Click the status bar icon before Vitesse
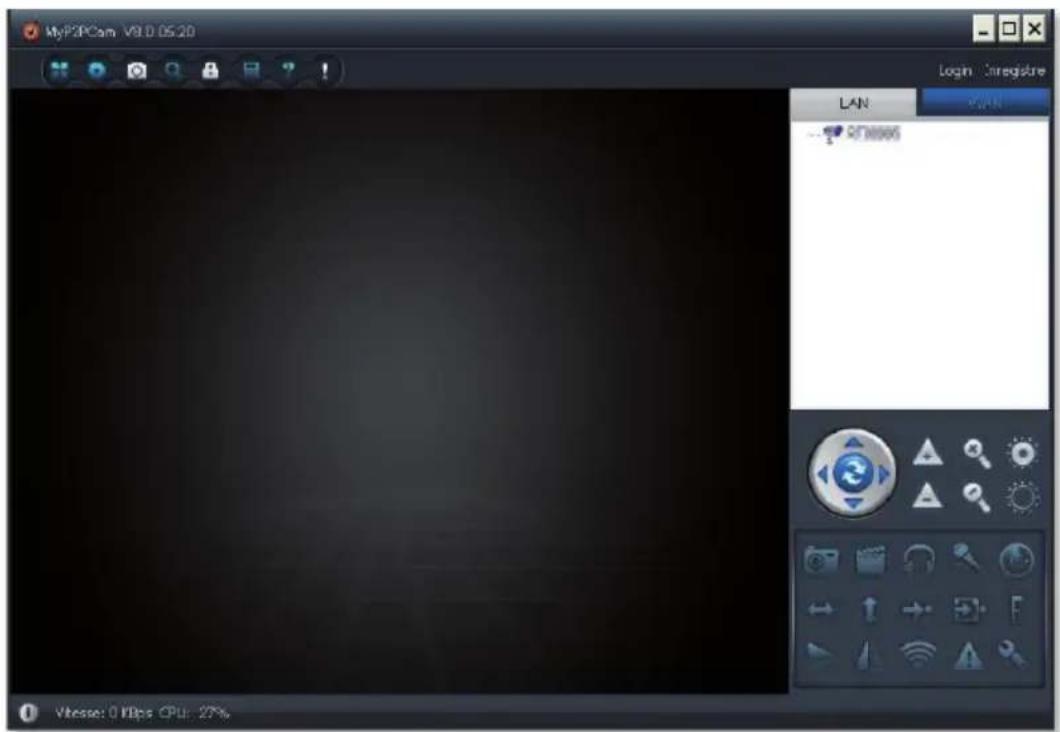1060x732 pixels. [28, 712]
